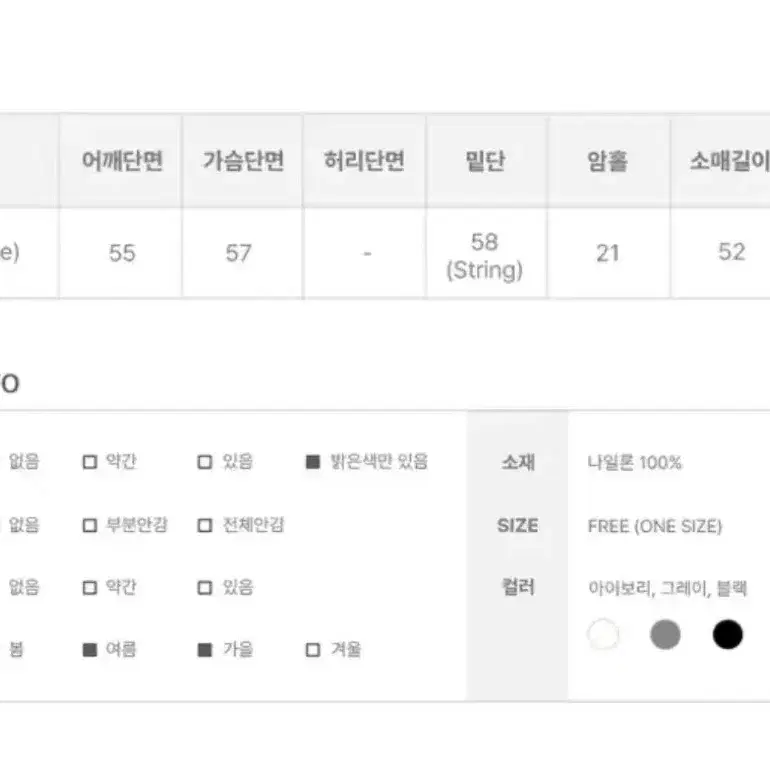Check the 밝은색만 있음 checkbox
The height and width of the screenshot is (770, 770).
point(313,462)
